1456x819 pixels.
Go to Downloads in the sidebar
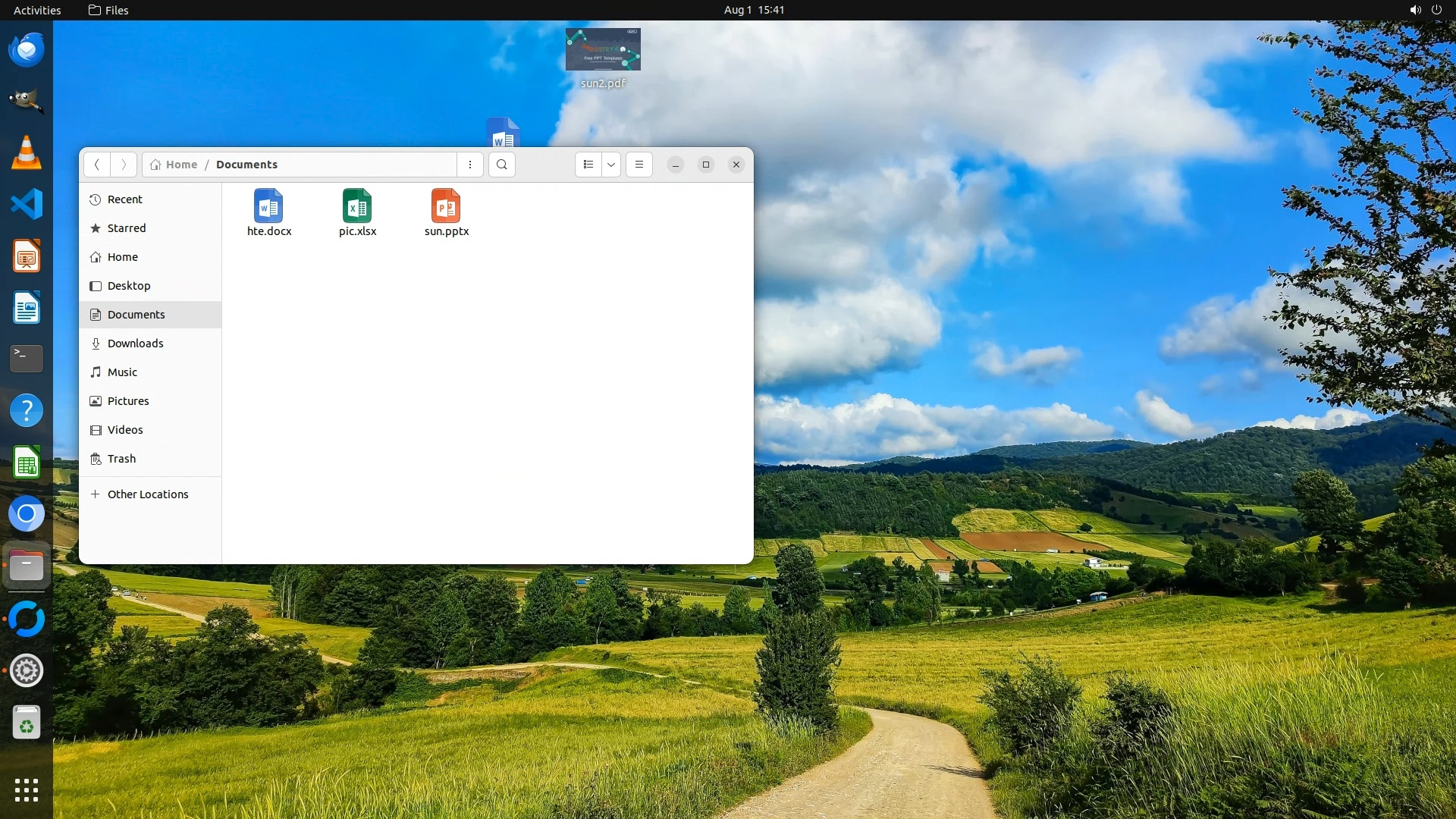click(x=135, y=344)
